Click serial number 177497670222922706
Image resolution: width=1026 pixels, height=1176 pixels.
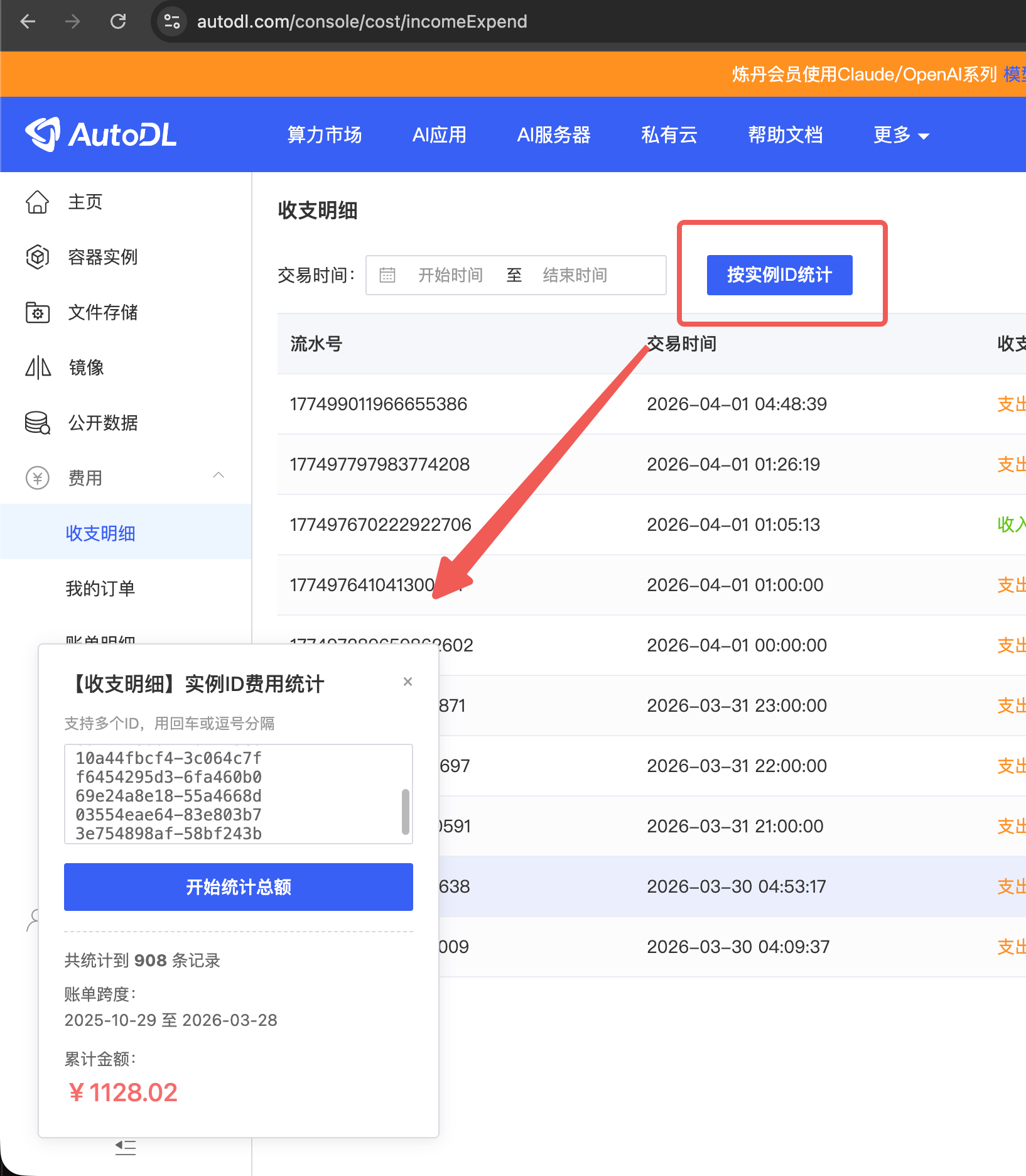(x=381, y=525)
